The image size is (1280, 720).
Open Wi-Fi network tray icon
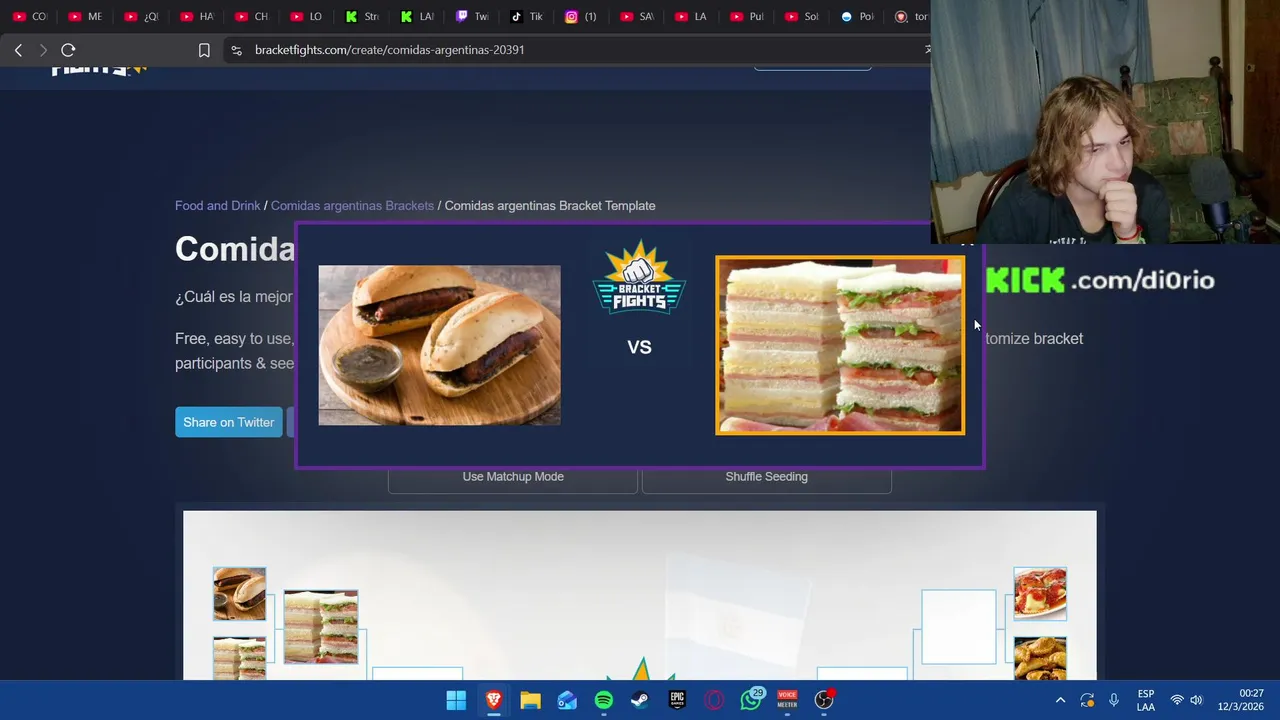click(1177, 700)
